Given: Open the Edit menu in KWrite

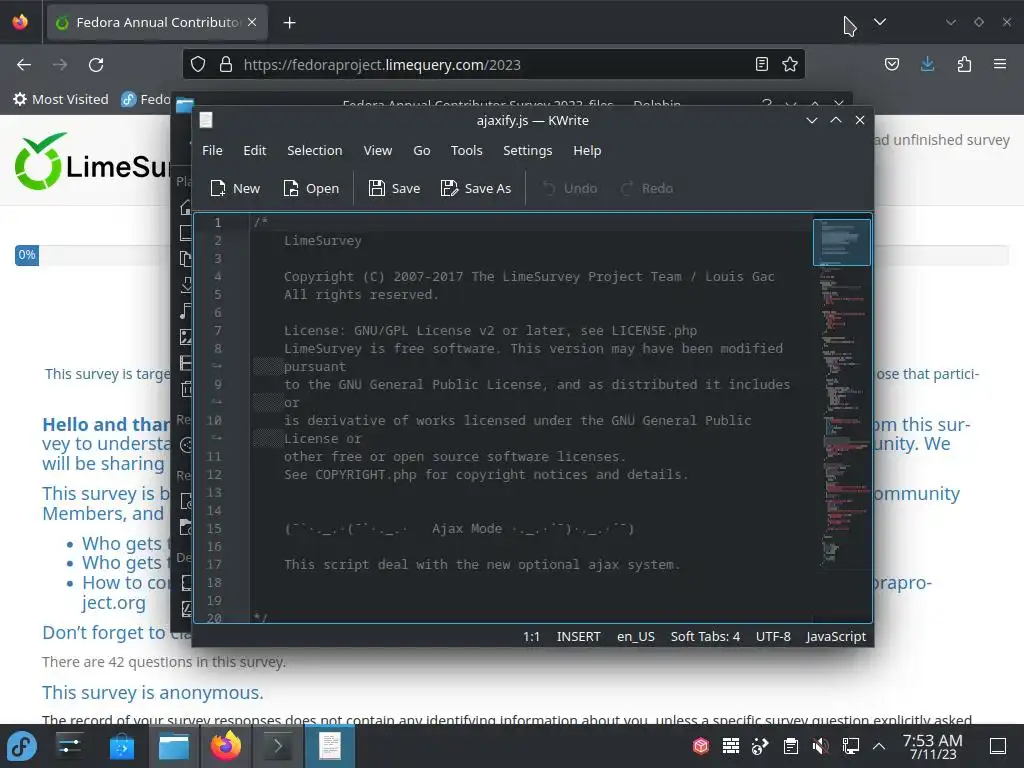Looking at the screenshot, I should (x=255, y=150).
